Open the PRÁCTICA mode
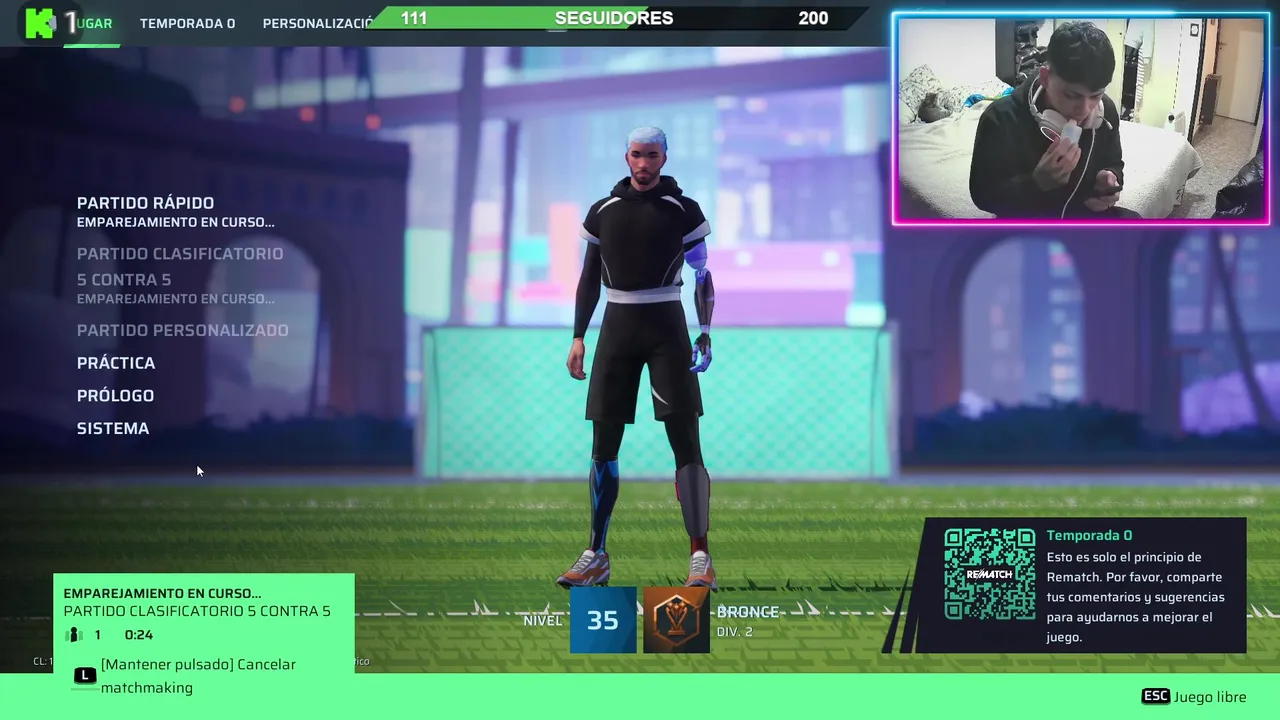 [116, 363]
